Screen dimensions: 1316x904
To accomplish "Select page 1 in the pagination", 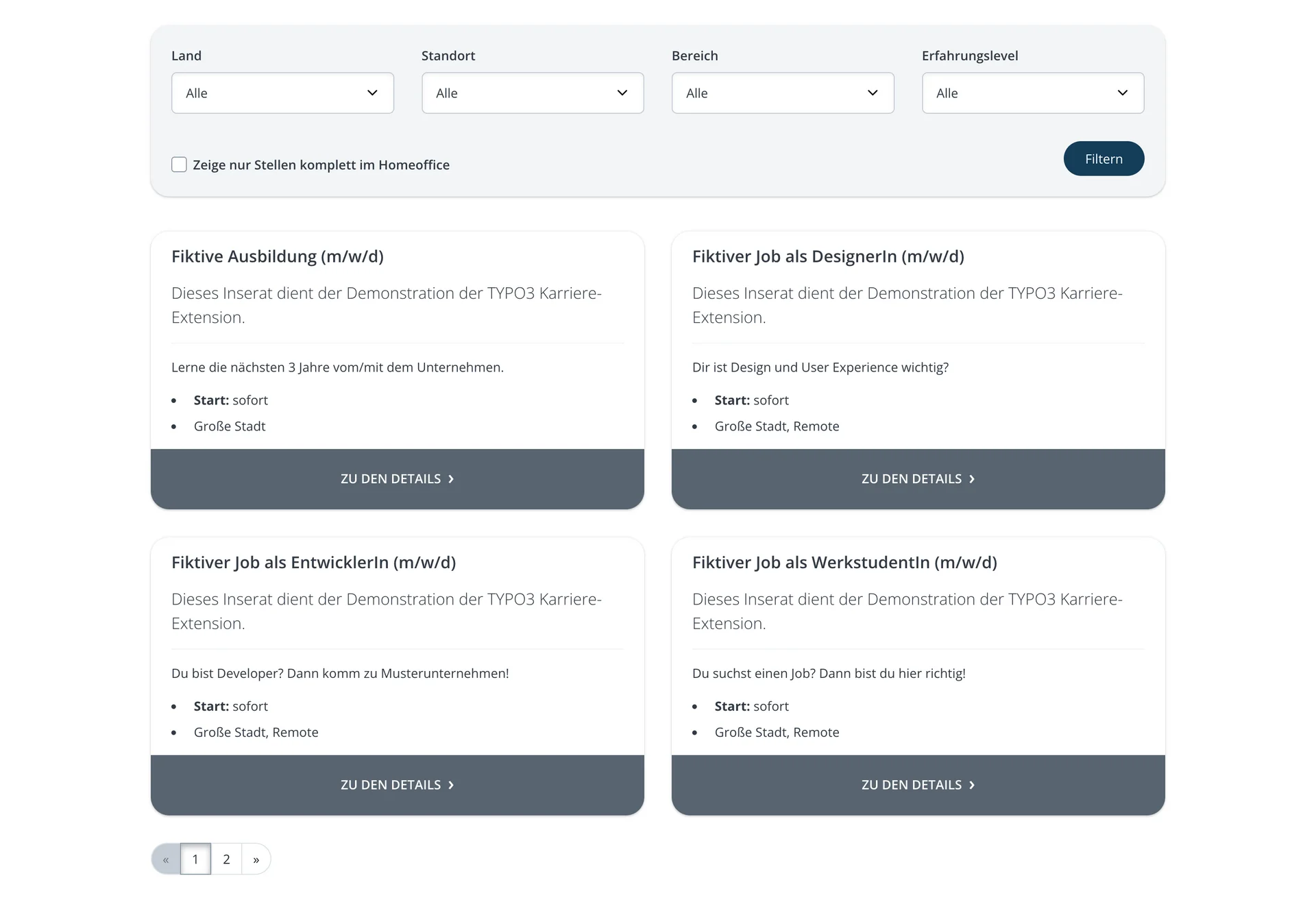I will tap(195, 859).
